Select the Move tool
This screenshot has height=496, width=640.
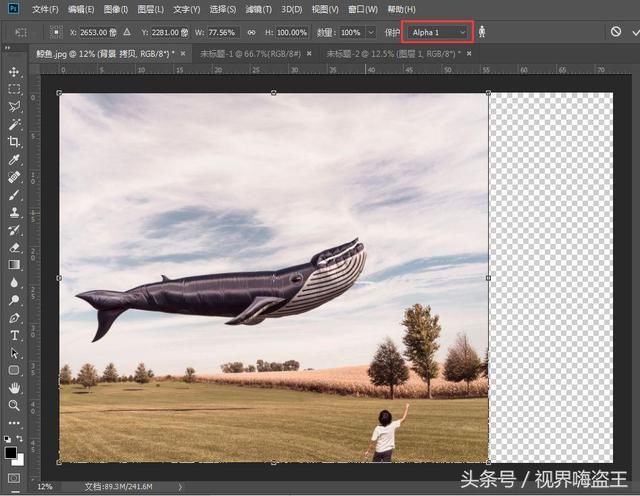tap(14, 72)
